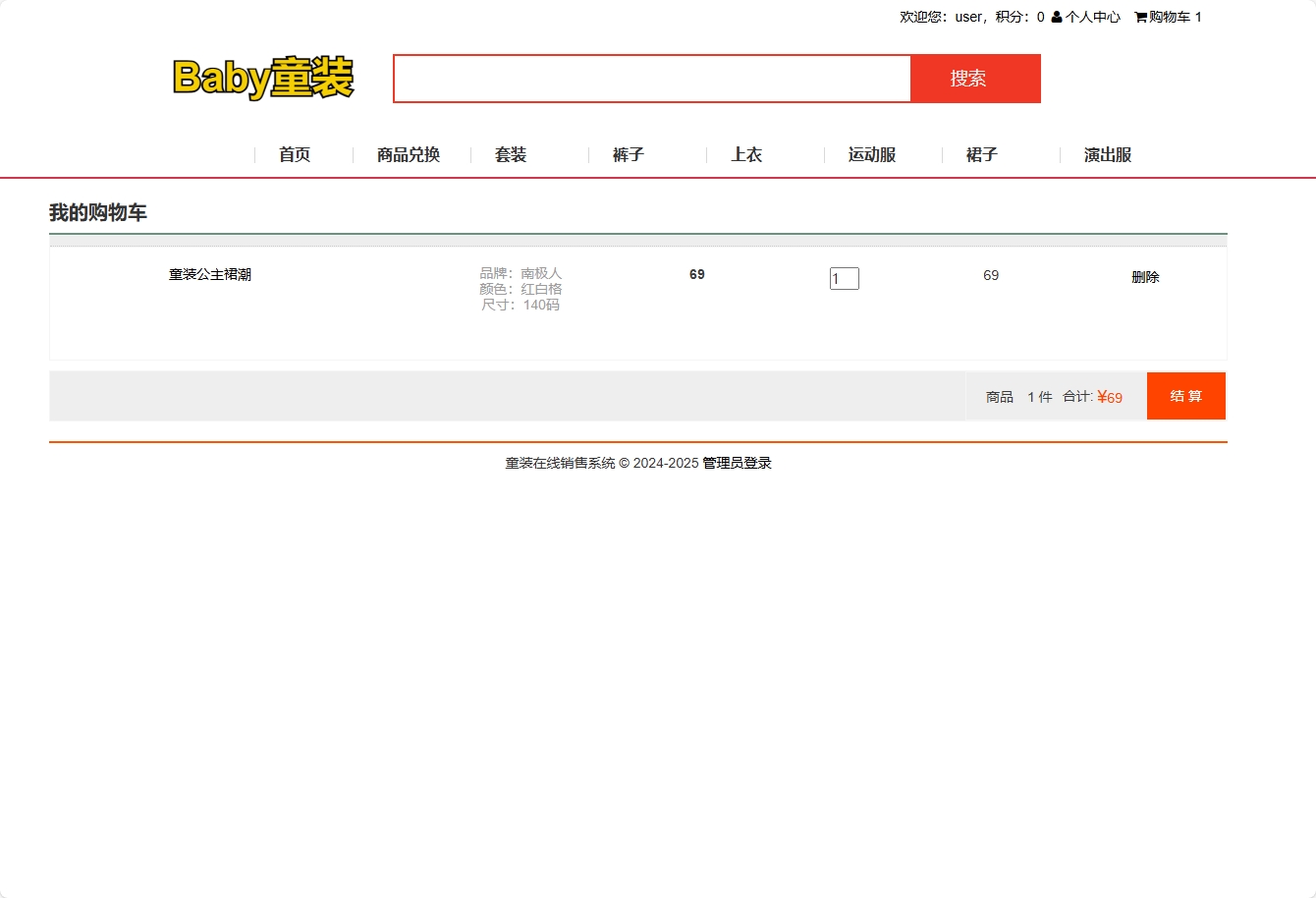View cart via 购物车 1 link
1316x898 pixels.
1173,17
